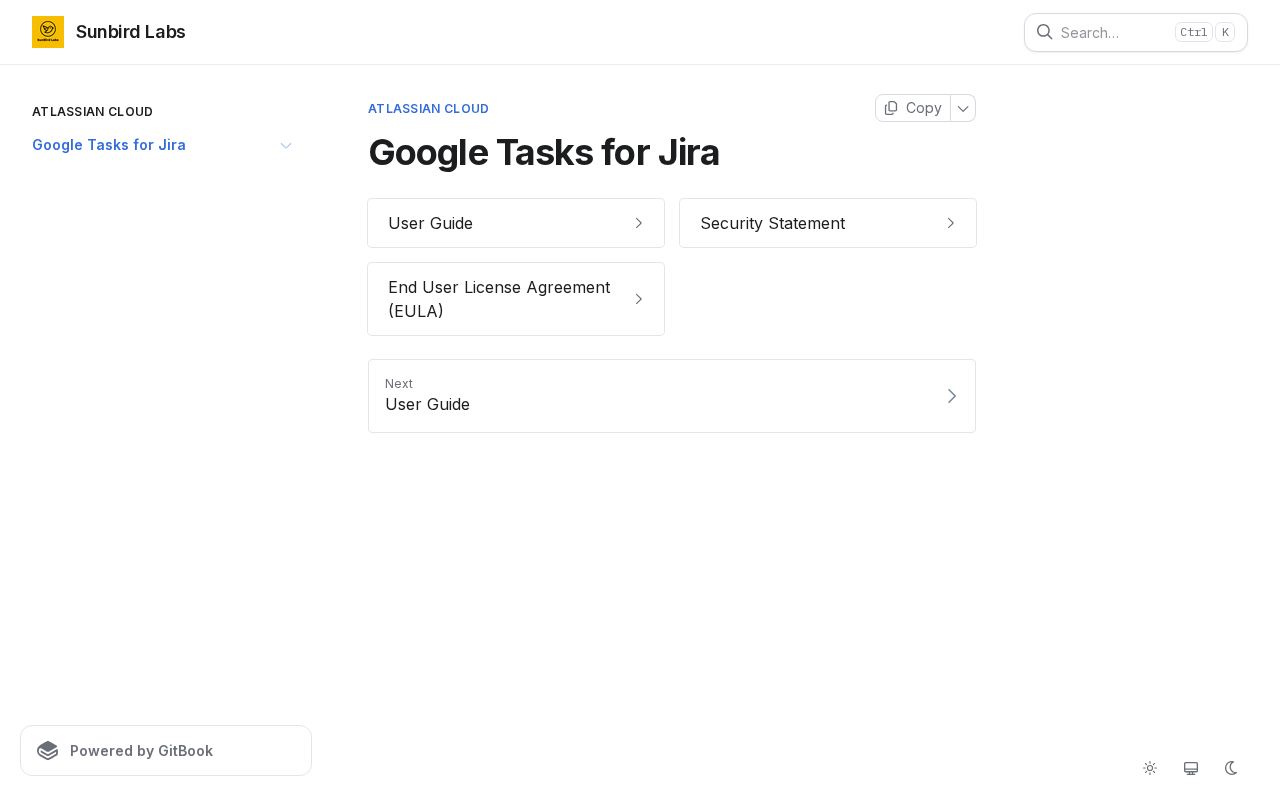
Task: Open the Copy button dropdown arrow
Action: click(x=963, y=108)
